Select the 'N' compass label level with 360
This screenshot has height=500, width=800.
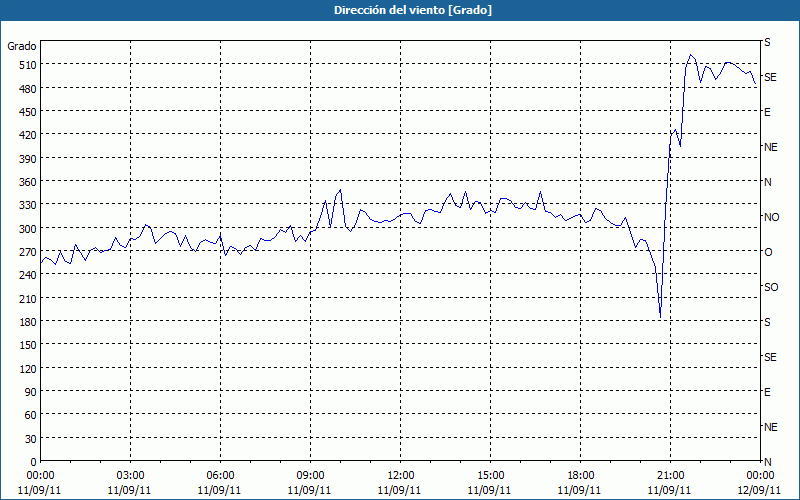click(x=767, y=182)
